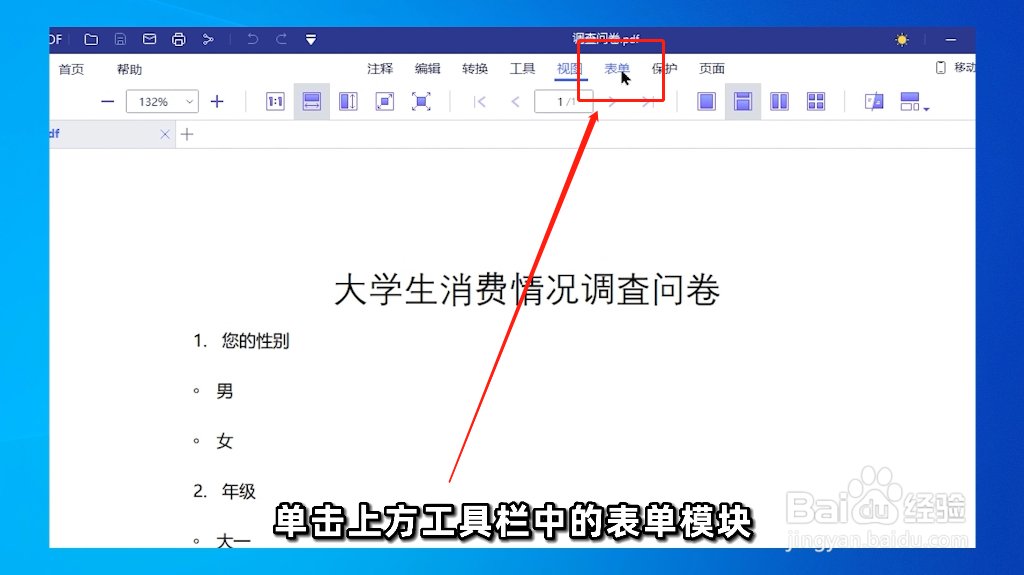Click the question text 年级
This screenshot has height=575, width=1024.
click(238, 491)
